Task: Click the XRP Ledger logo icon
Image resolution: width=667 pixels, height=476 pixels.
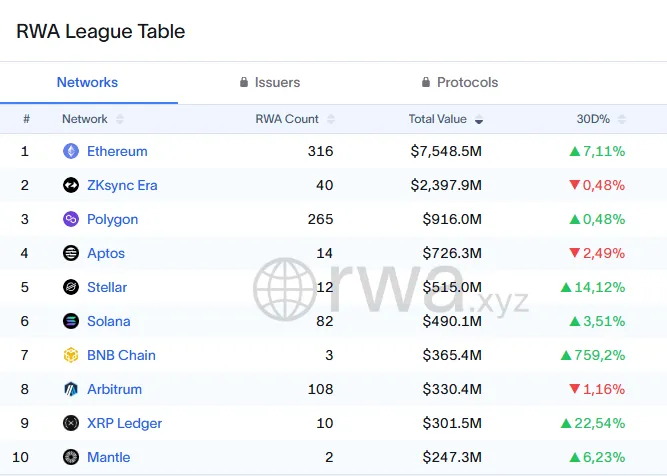Action: pyautogui.click(x=71, y=423)
